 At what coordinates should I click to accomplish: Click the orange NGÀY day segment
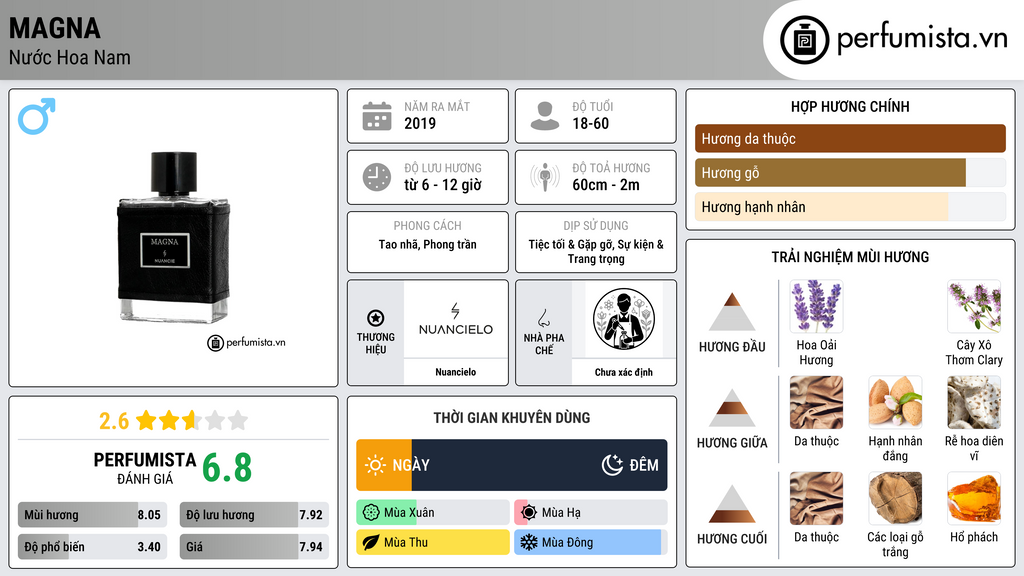(384, 465)
